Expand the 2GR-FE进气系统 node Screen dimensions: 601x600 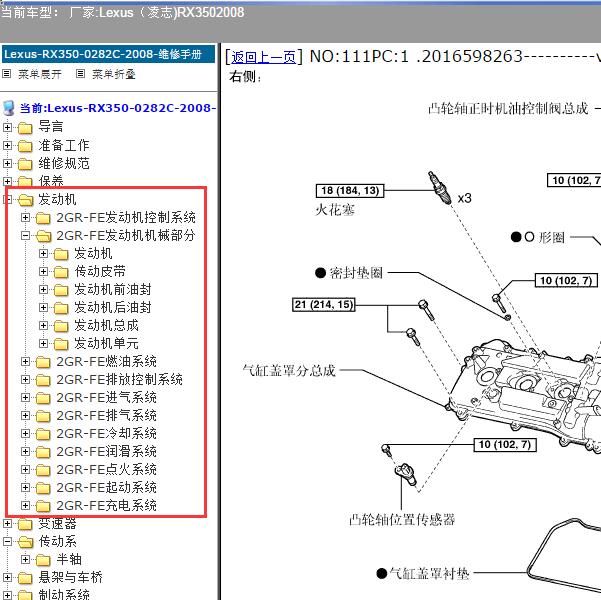25,398
